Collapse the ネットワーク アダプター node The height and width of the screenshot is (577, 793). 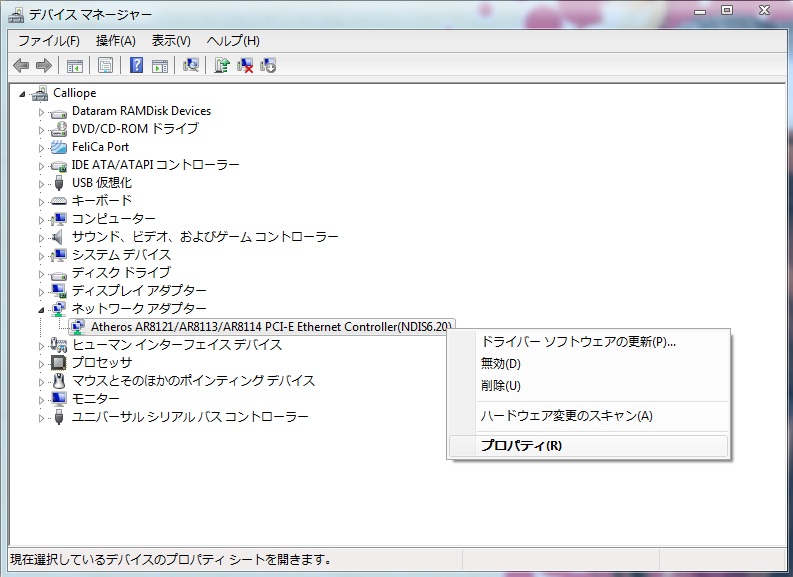[x=41, y=310]
